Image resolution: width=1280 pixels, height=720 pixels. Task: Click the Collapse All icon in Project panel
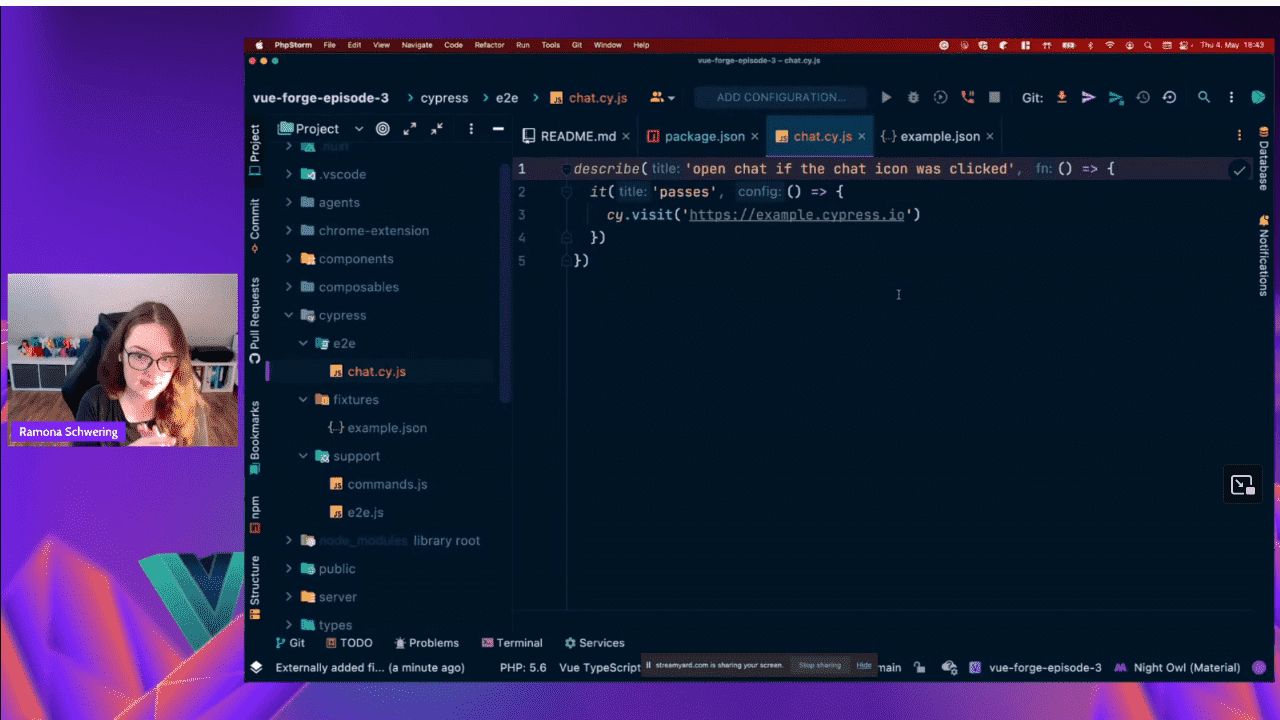pos(437,129)
